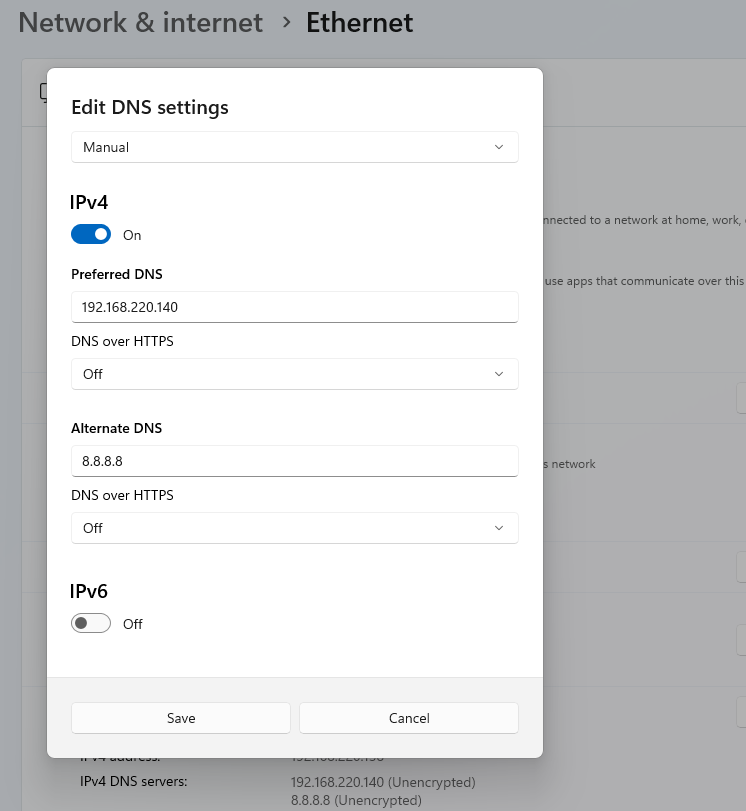Click the On label beside IPv4 switch
746x811 pixels.
(132, 235)
